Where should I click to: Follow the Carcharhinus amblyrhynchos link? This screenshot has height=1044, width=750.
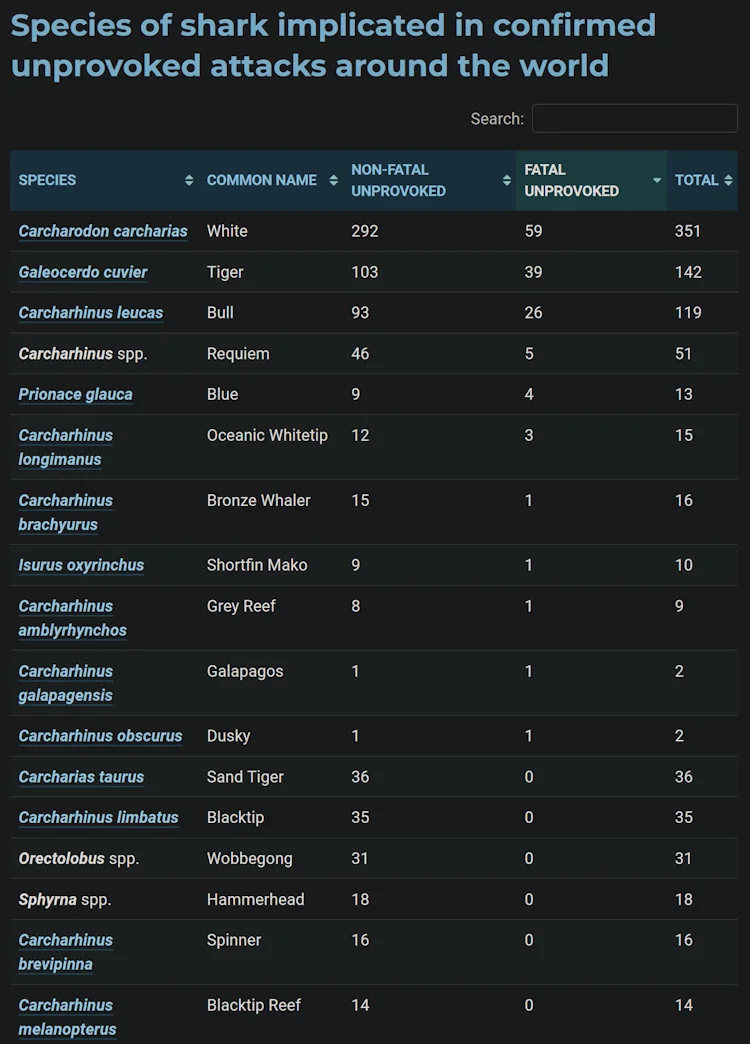pos(73,618)
